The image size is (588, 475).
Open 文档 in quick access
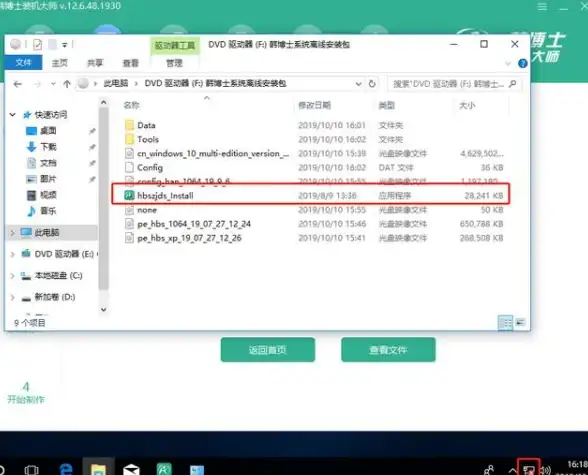pos(48,163)
